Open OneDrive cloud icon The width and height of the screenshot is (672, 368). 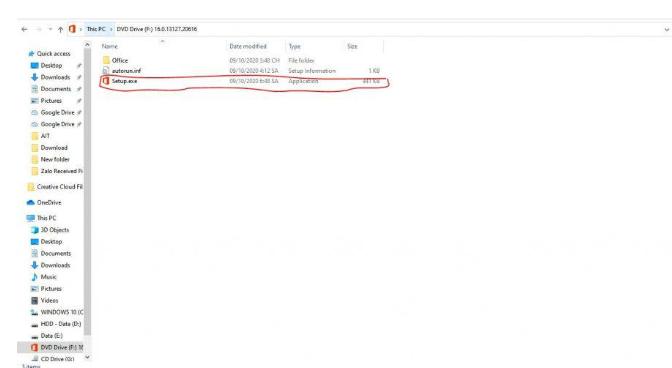pyautogui.click(x=31, y=202)
